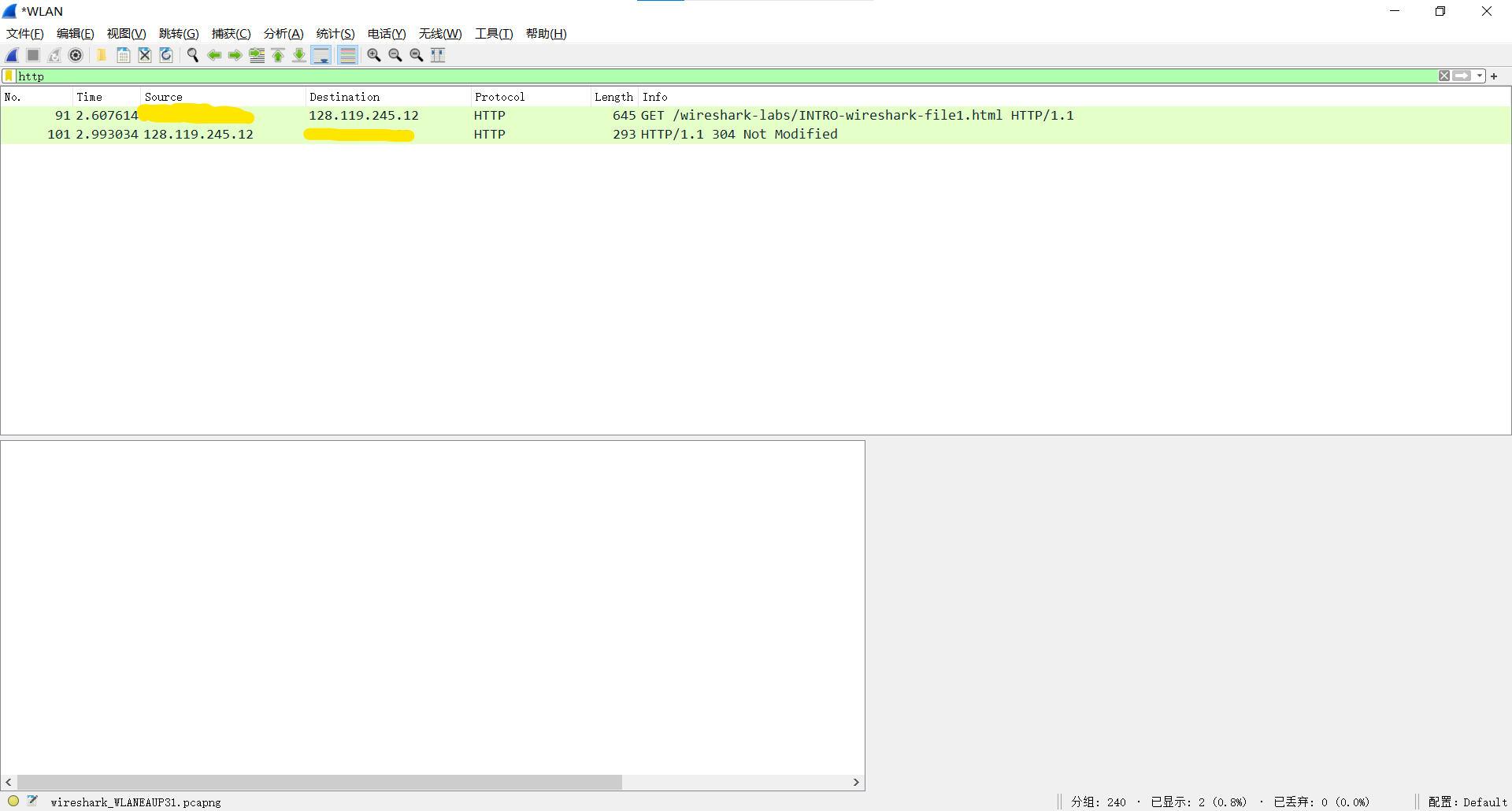Toggle packet list colorization
The width and height of the screenshot is (1512, 811).
pos(347,55)
